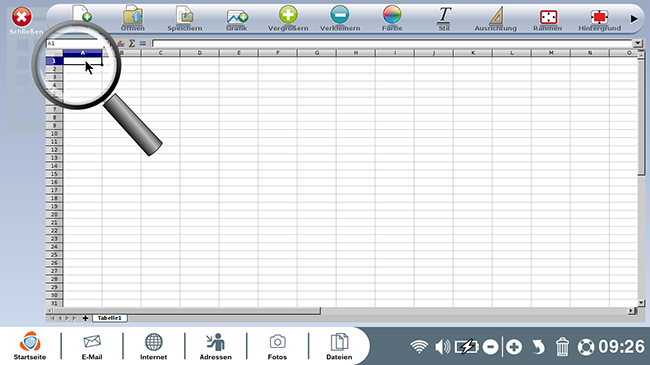Click the formula input field
The image size is (650, 365).
tap(392, 43)
